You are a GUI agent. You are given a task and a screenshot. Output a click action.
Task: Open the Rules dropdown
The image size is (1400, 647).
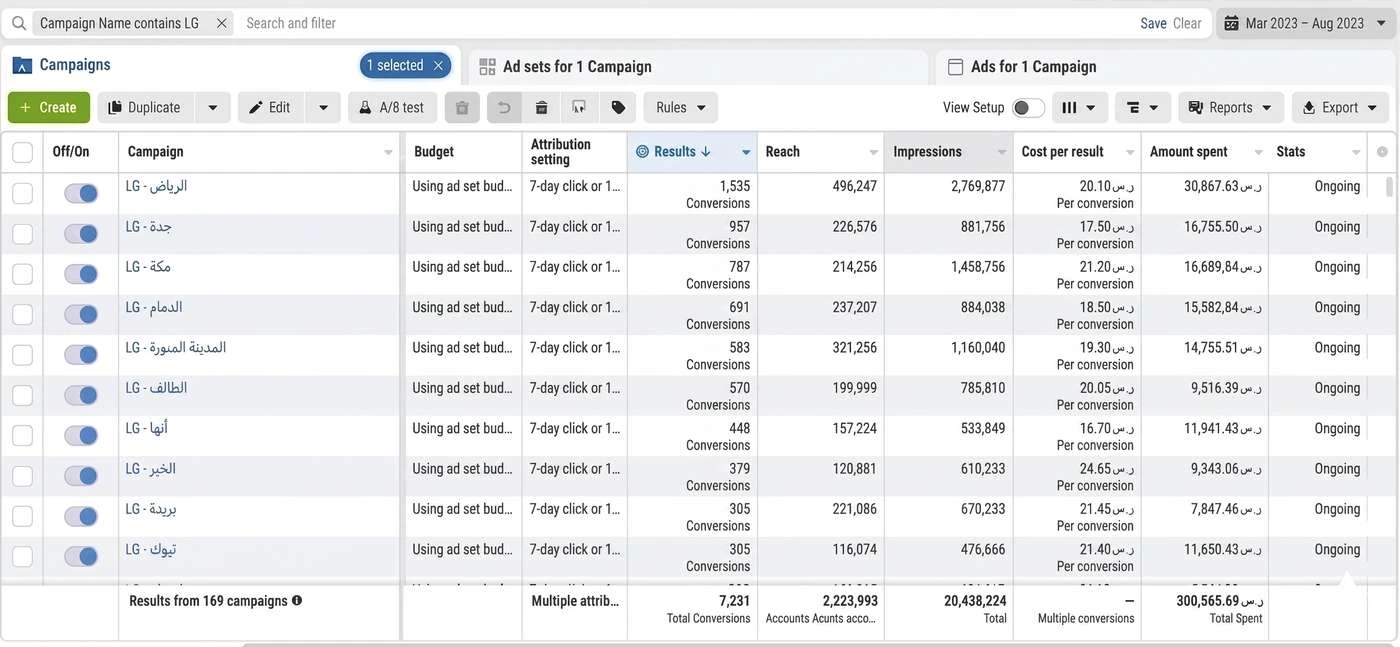681,108
